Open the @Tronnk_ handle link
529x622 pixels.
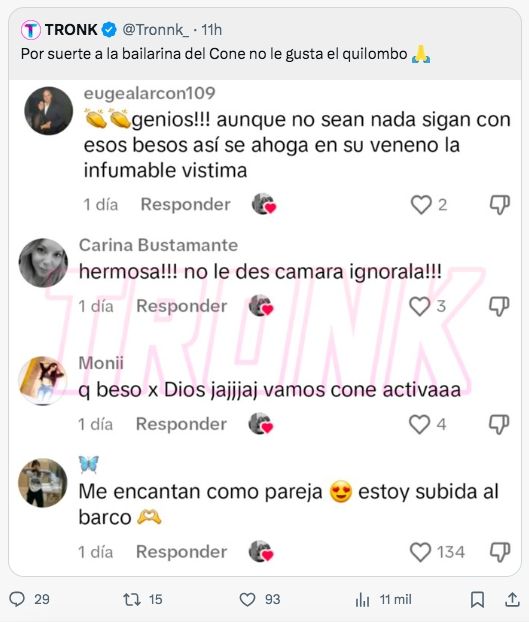coord(156,30)
